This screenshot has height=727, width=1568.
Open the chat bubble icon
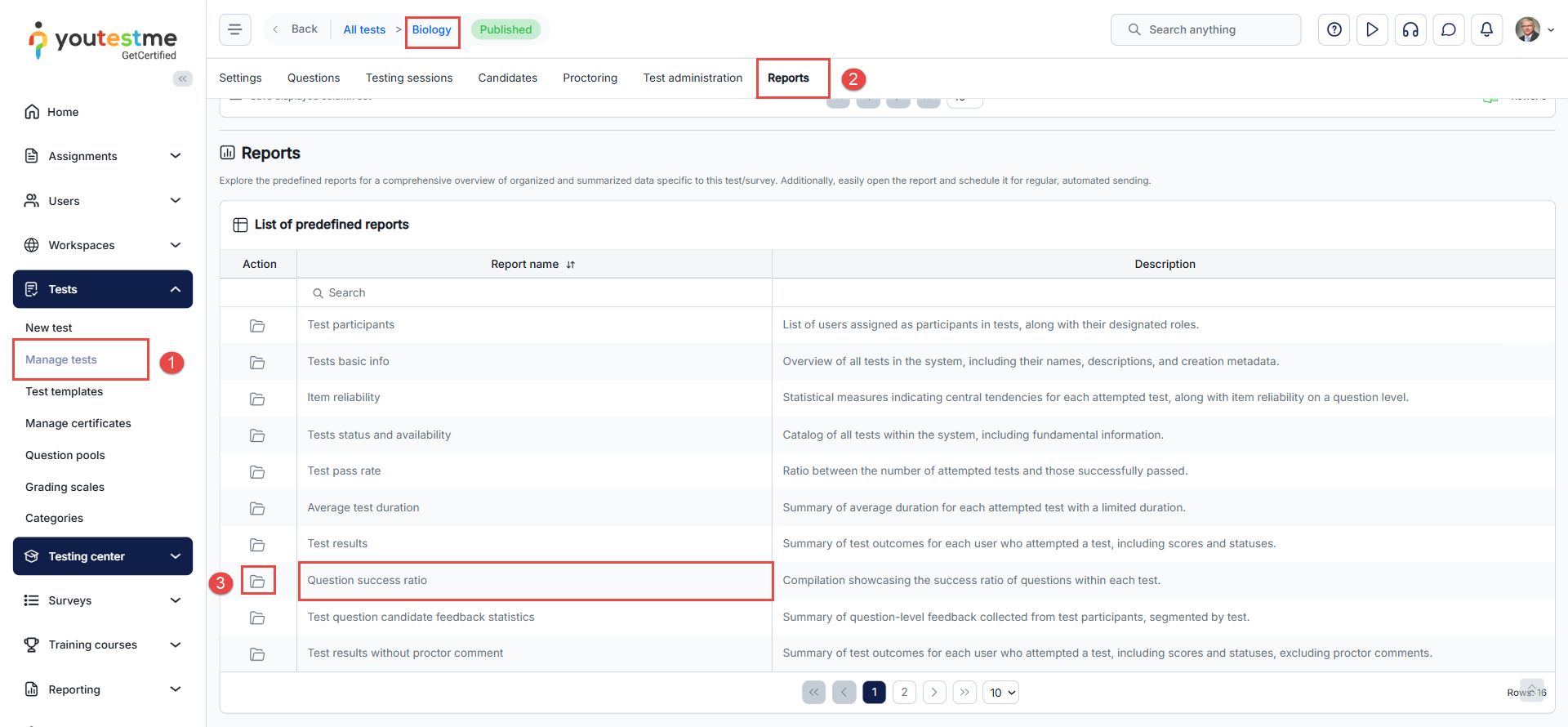[1448, 29]
